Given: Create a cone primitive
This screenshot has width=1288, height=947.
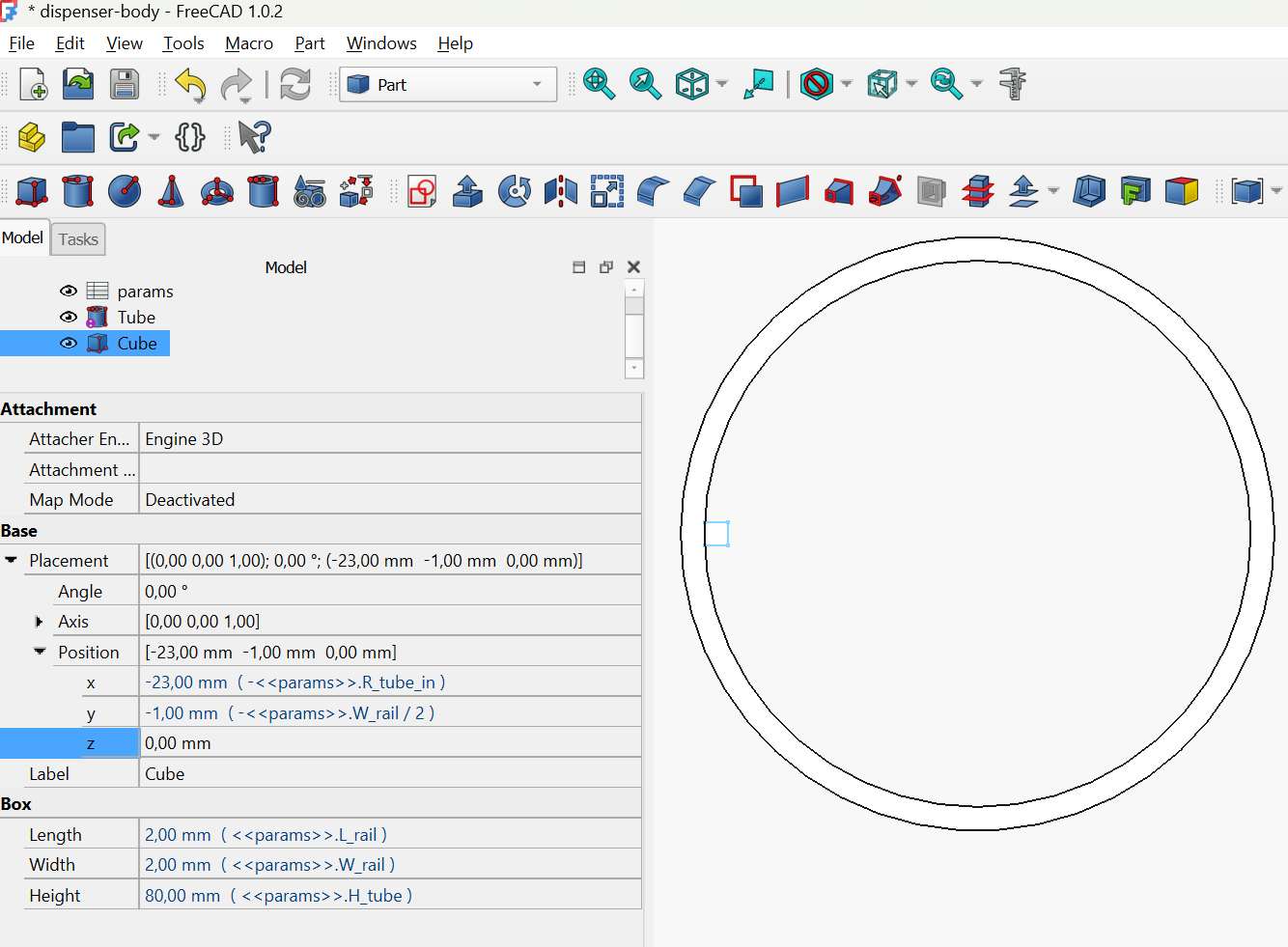Looking at the screenshot, I should (x=171, y=191).
